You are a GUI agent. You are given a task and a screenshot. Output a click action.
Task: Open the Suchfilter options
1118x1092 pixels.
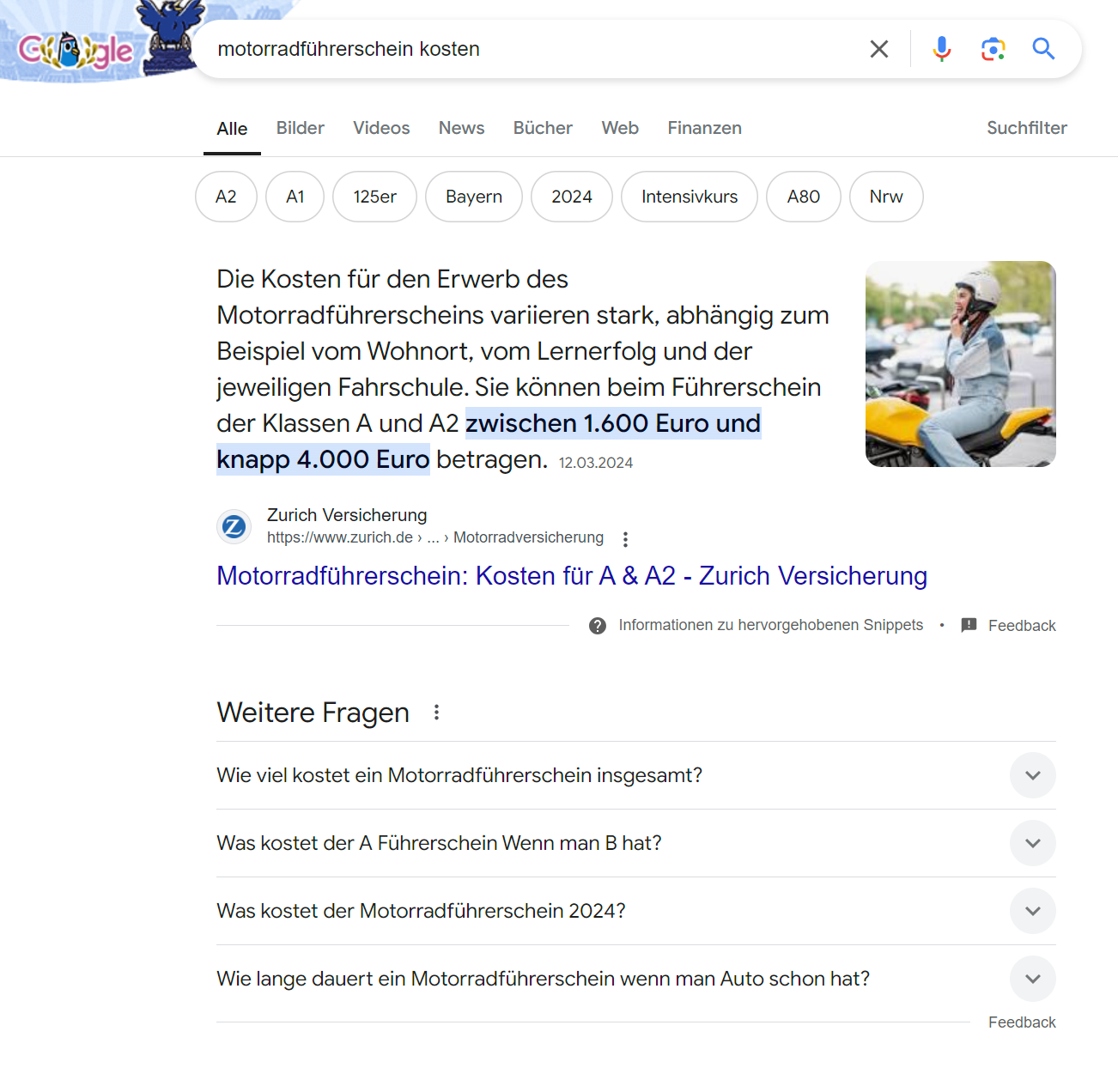(1026, 128)
